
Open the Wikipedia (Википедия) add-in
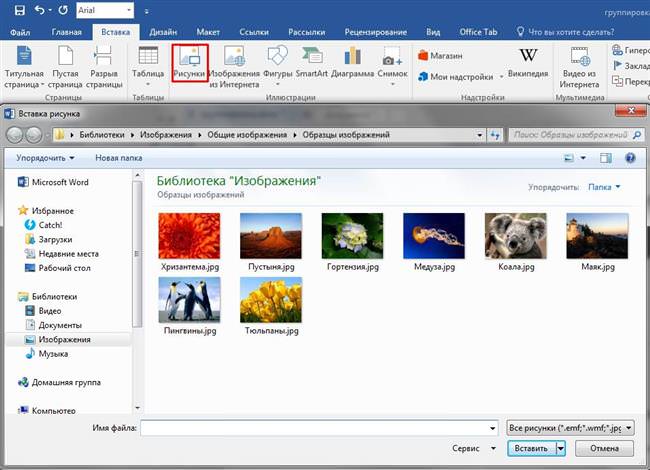(x=528, y=63)
